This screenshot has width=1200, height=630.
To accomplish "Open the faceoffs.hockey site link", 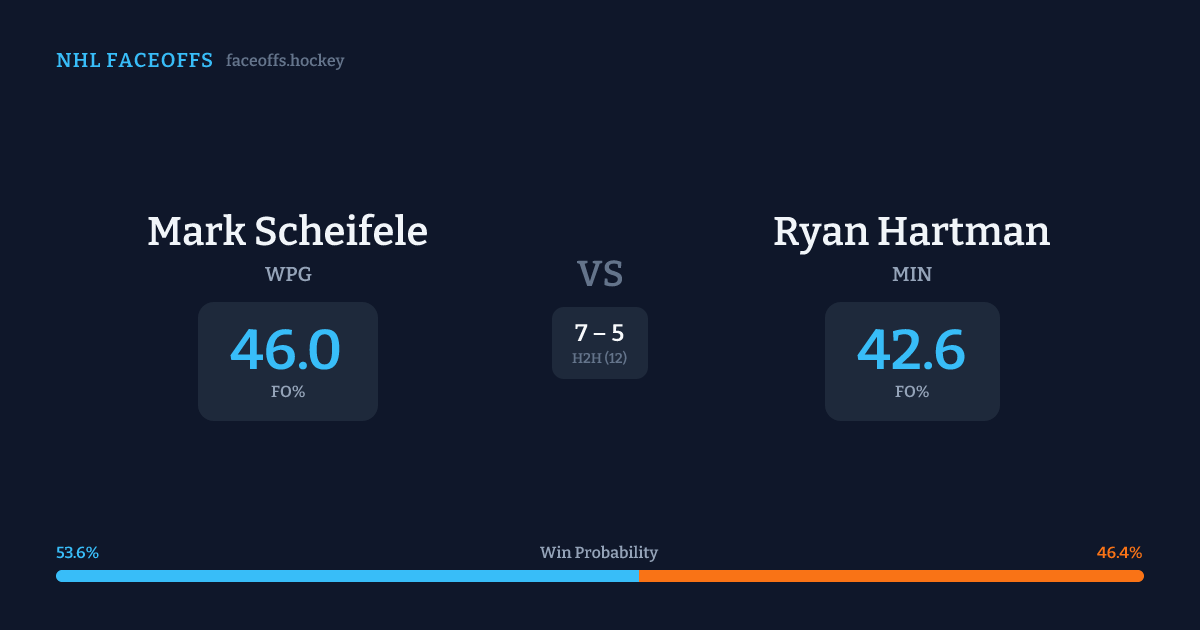I will [x=285, y=61].
